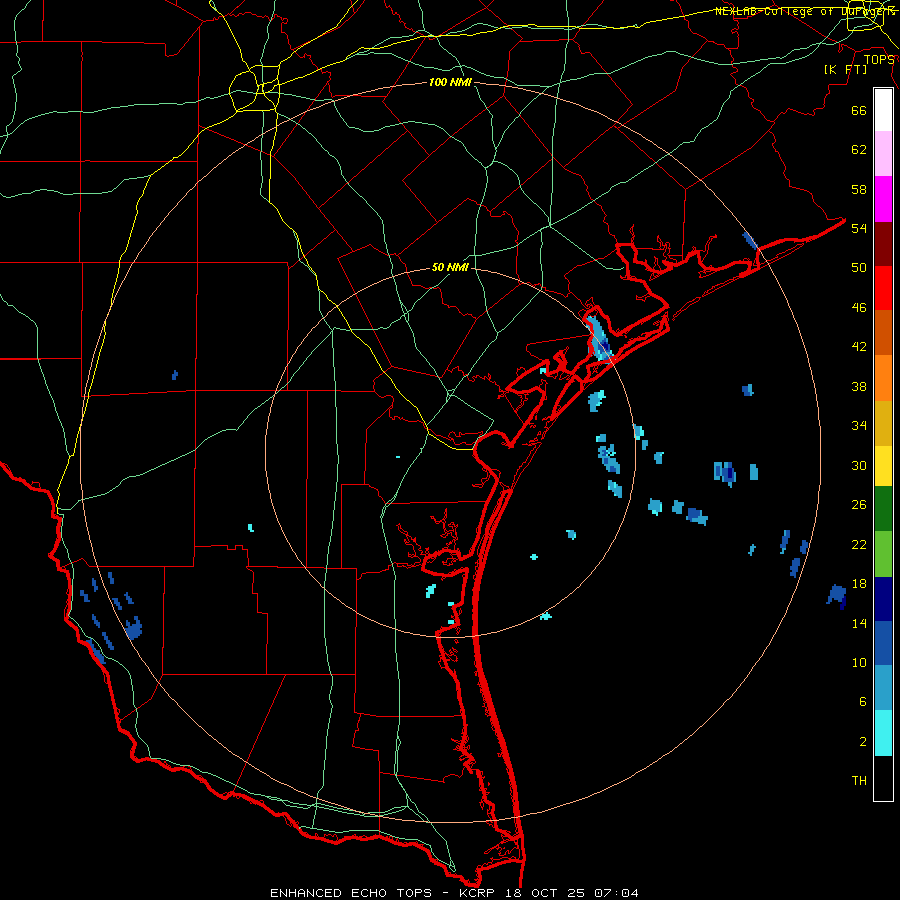Viewport: 900px width, 900px height.
Task: Select the bright red legend swatch
Action: point(883,288)
